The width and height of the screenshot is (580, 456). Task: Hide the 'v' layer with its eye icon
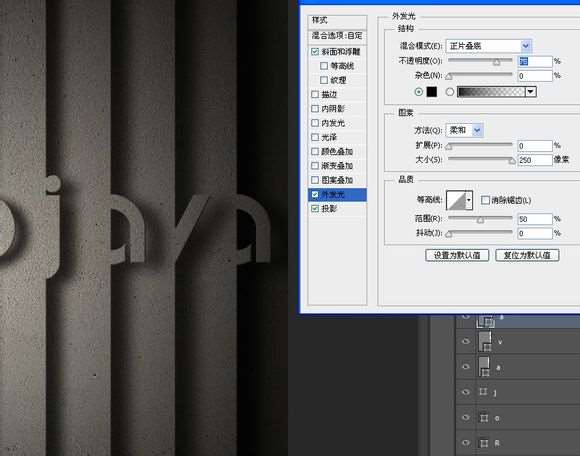[466, 341]
